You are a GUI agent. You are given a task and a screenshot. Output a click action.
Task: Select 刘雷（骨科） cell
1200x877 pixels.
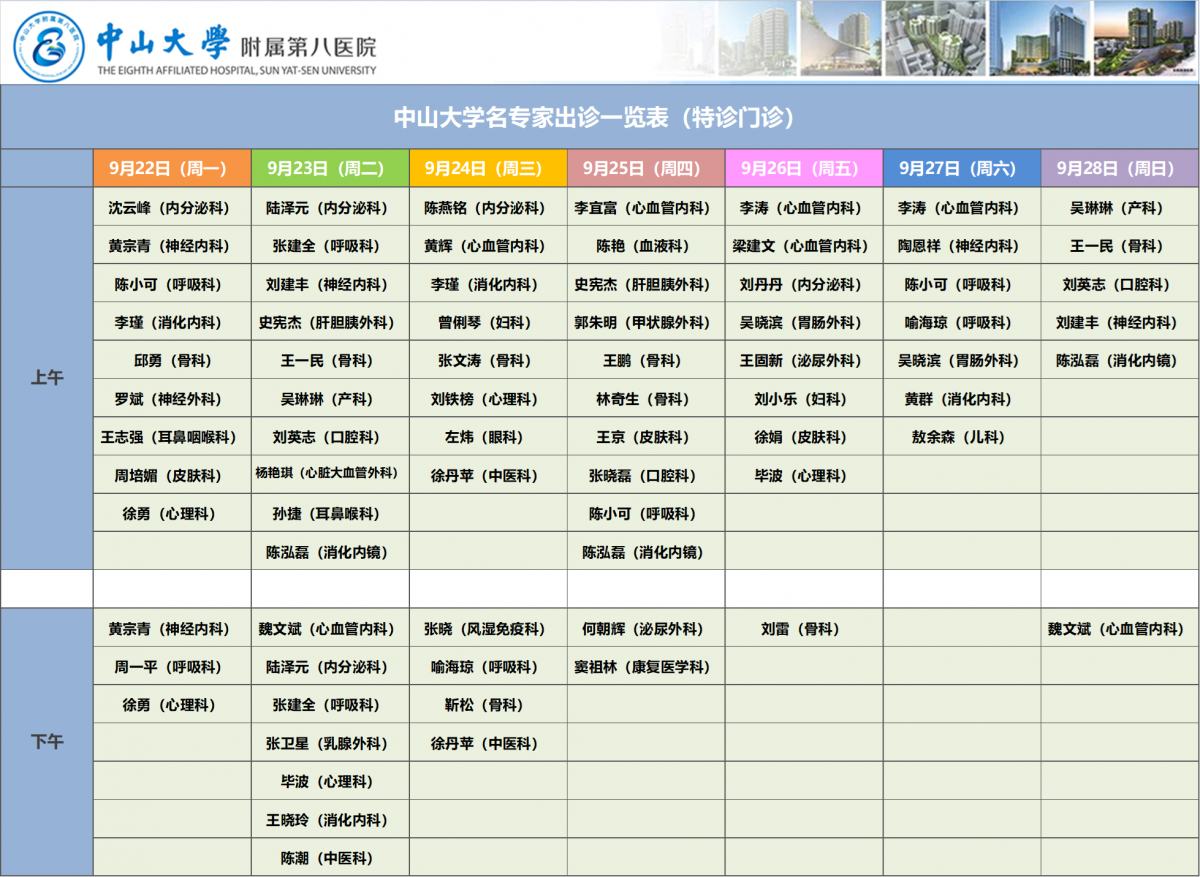click(804, 629)
